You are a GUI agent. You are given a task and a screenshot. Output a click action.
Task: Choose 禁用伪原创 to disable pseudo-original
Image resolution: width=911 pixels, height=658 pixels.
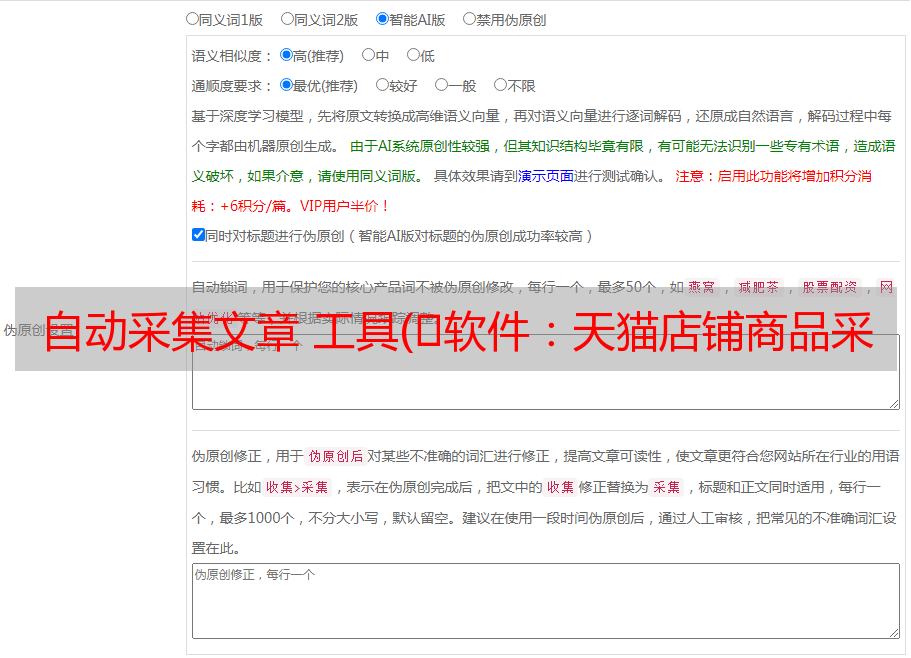[x=469, y=18]
